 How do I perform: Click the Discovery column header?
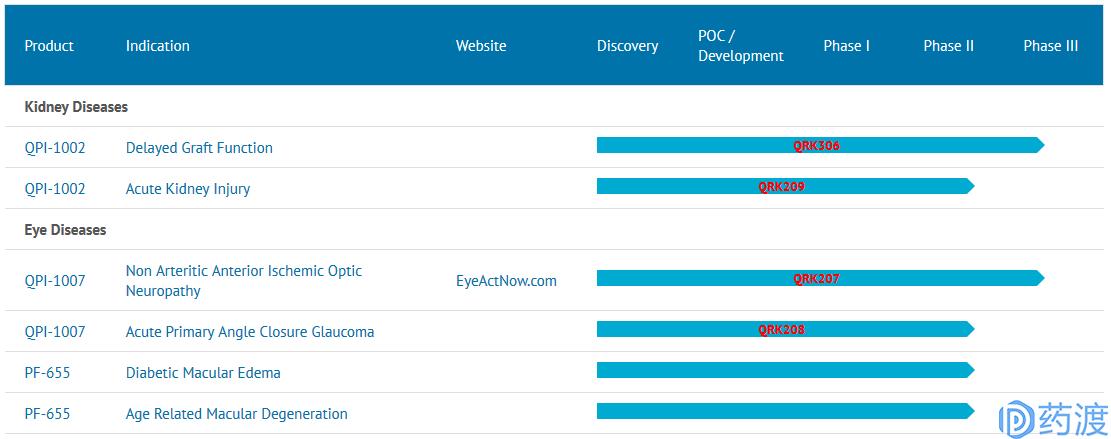[x=627, y=46]
